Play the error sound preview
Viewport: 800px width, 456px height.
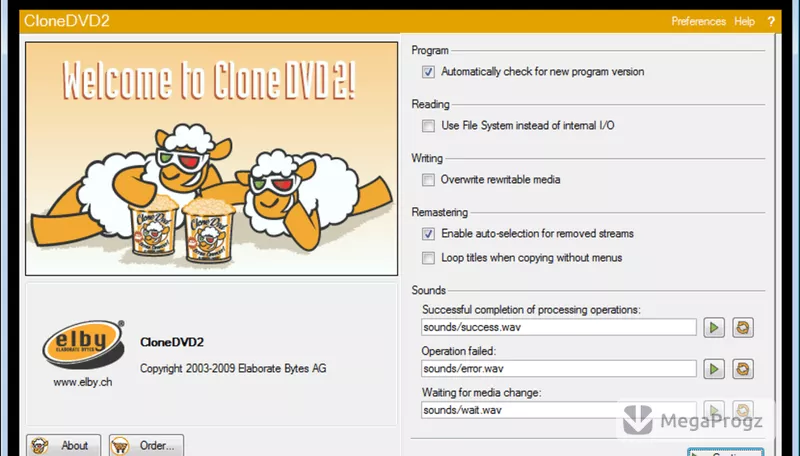pos(714,369)
